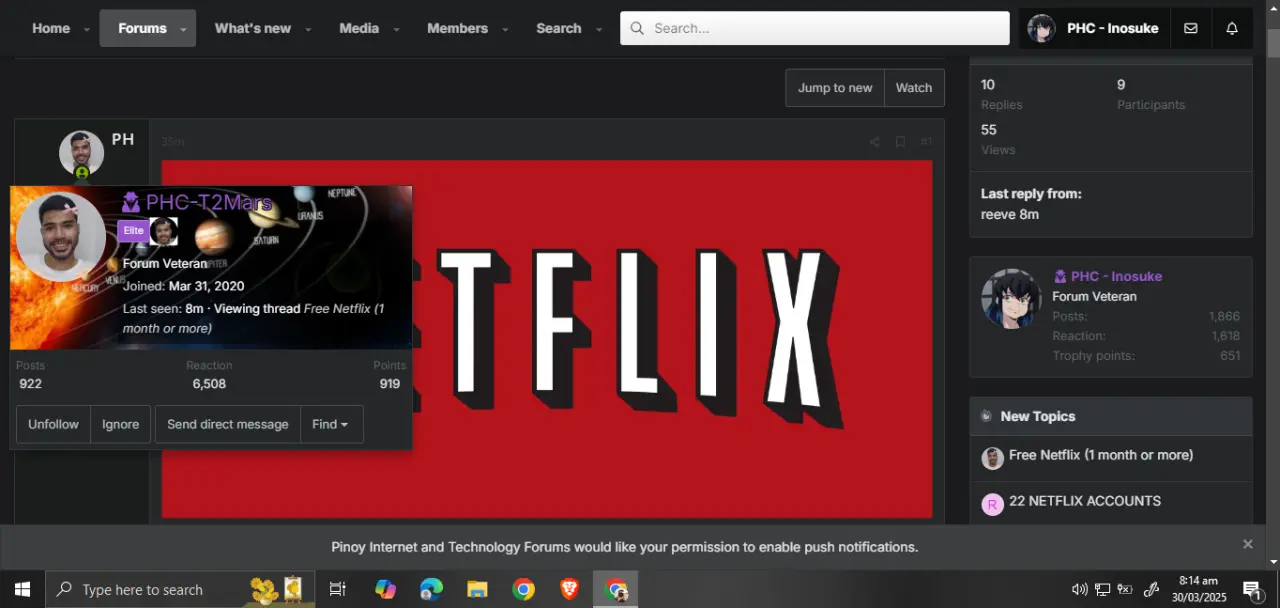Click the New Topics header icon
Viewport: 1280px width, 608px height.
coord(986,416)
